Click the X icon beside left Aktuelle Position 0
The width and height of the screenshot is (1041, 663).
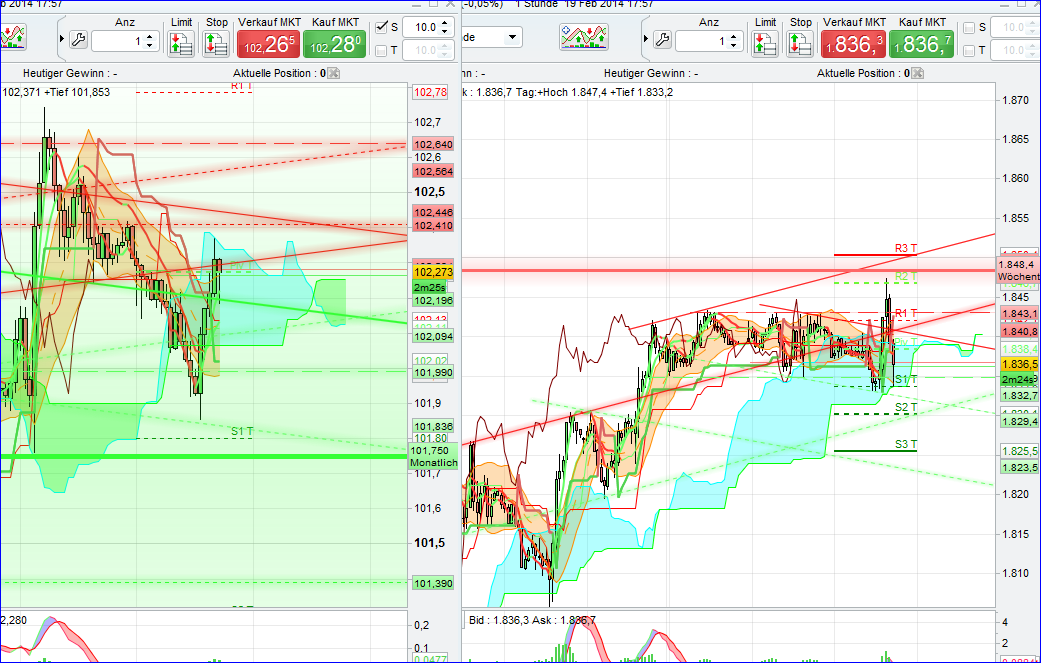(x=332, y=72)
